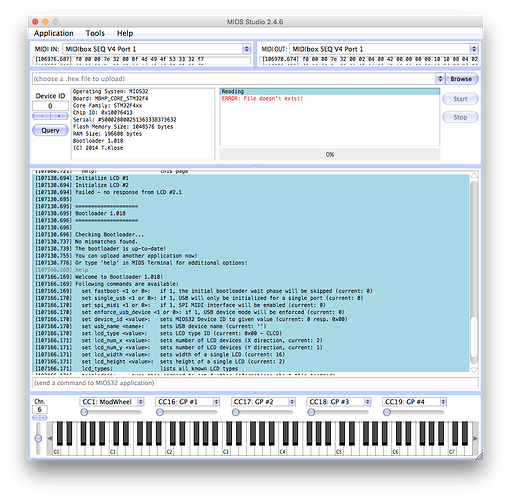Open the CC18: GP #3 dropdown
This screenshot has width=510, height=500.
tap(339, 402)
